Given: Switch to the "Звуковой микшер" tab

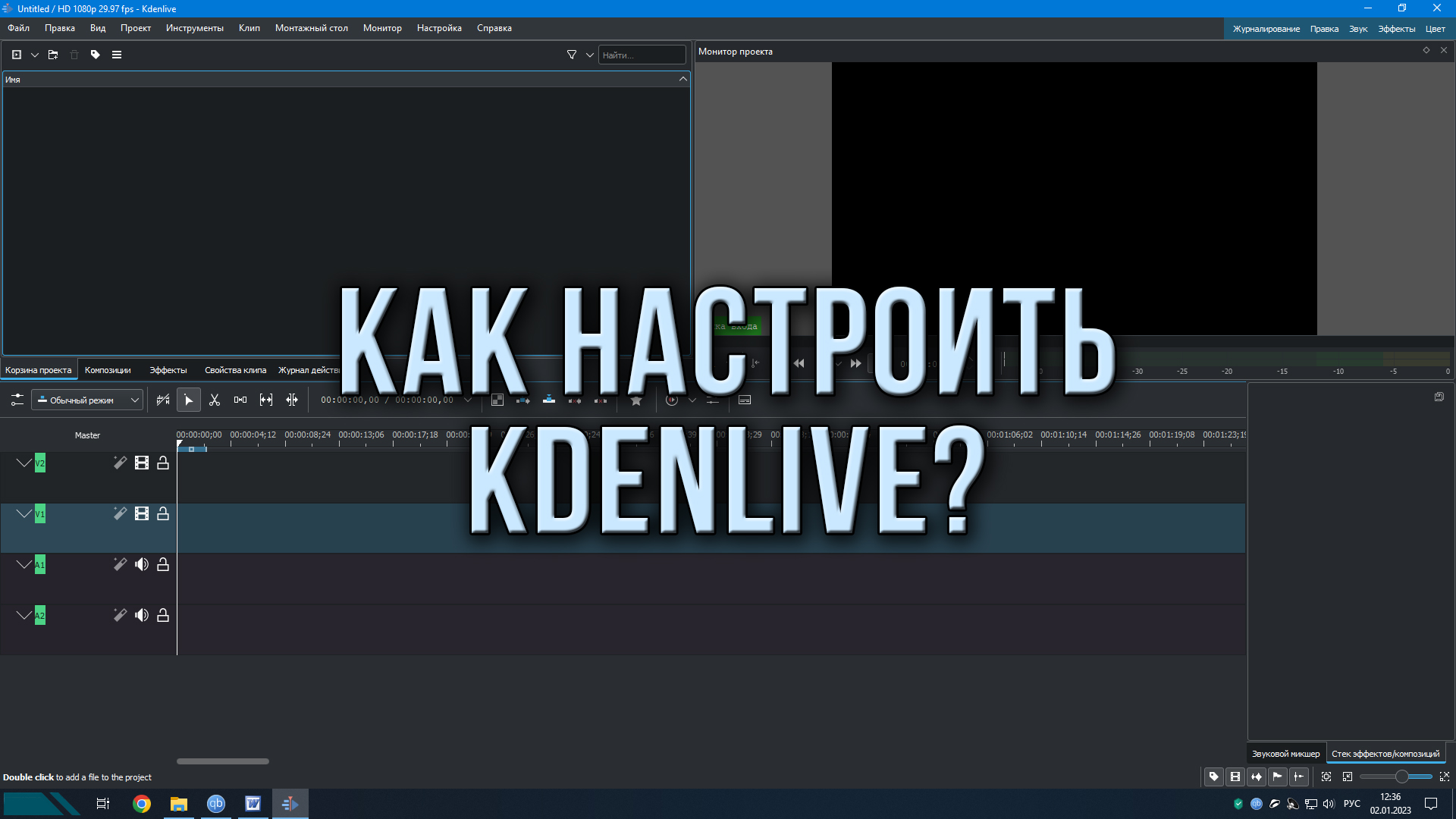Looking at the screenshot, I should 1285,753.
